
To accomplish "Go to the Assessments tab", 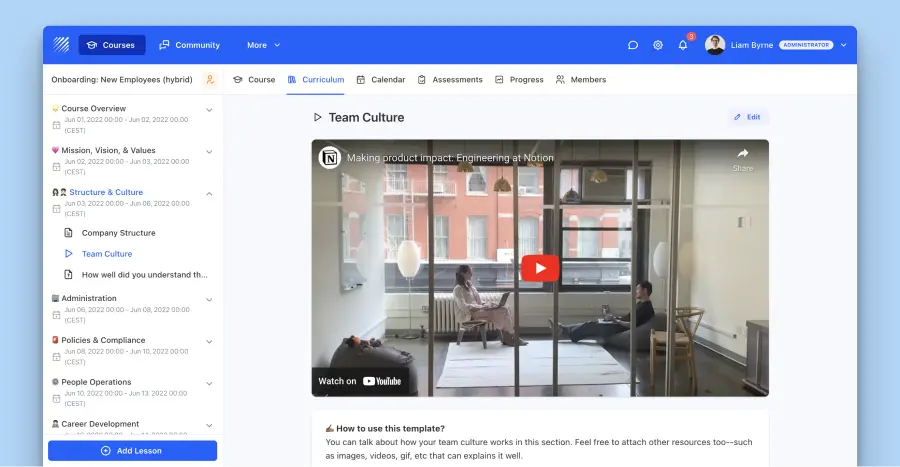I will click(x=450, y=80).
